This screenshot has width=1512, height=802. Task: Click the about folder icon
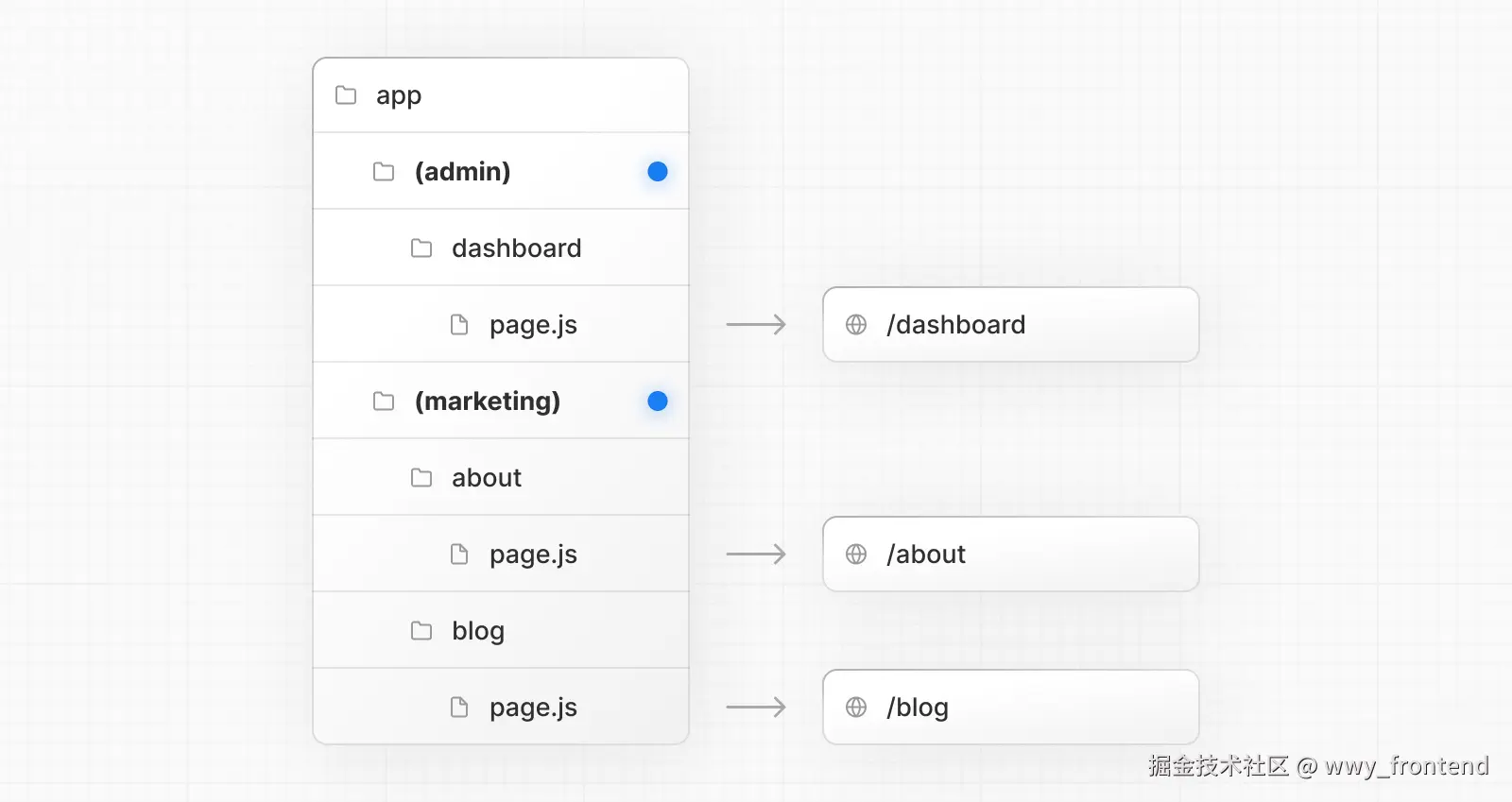[x=421, y=478]
